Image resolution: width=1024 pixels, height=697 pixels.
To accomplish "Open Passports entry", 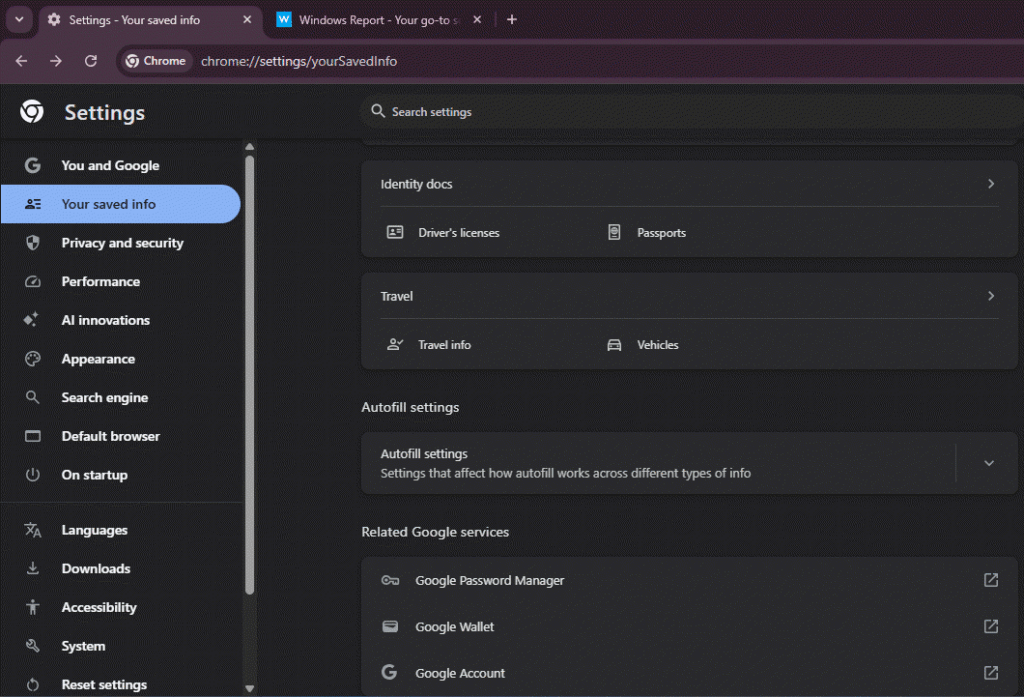I will pos(662,233).
